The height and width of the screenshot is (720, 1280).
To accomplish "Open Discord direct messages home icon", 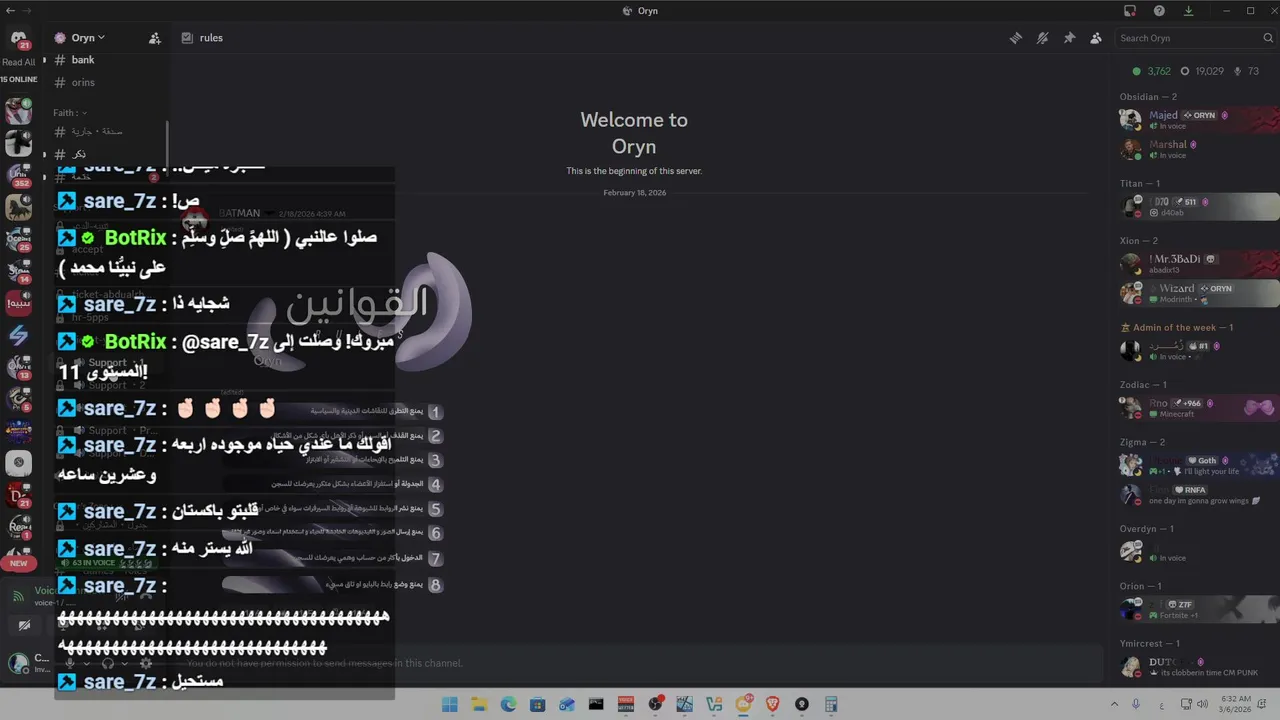I will pyautogui.click(x=18, y=40).
